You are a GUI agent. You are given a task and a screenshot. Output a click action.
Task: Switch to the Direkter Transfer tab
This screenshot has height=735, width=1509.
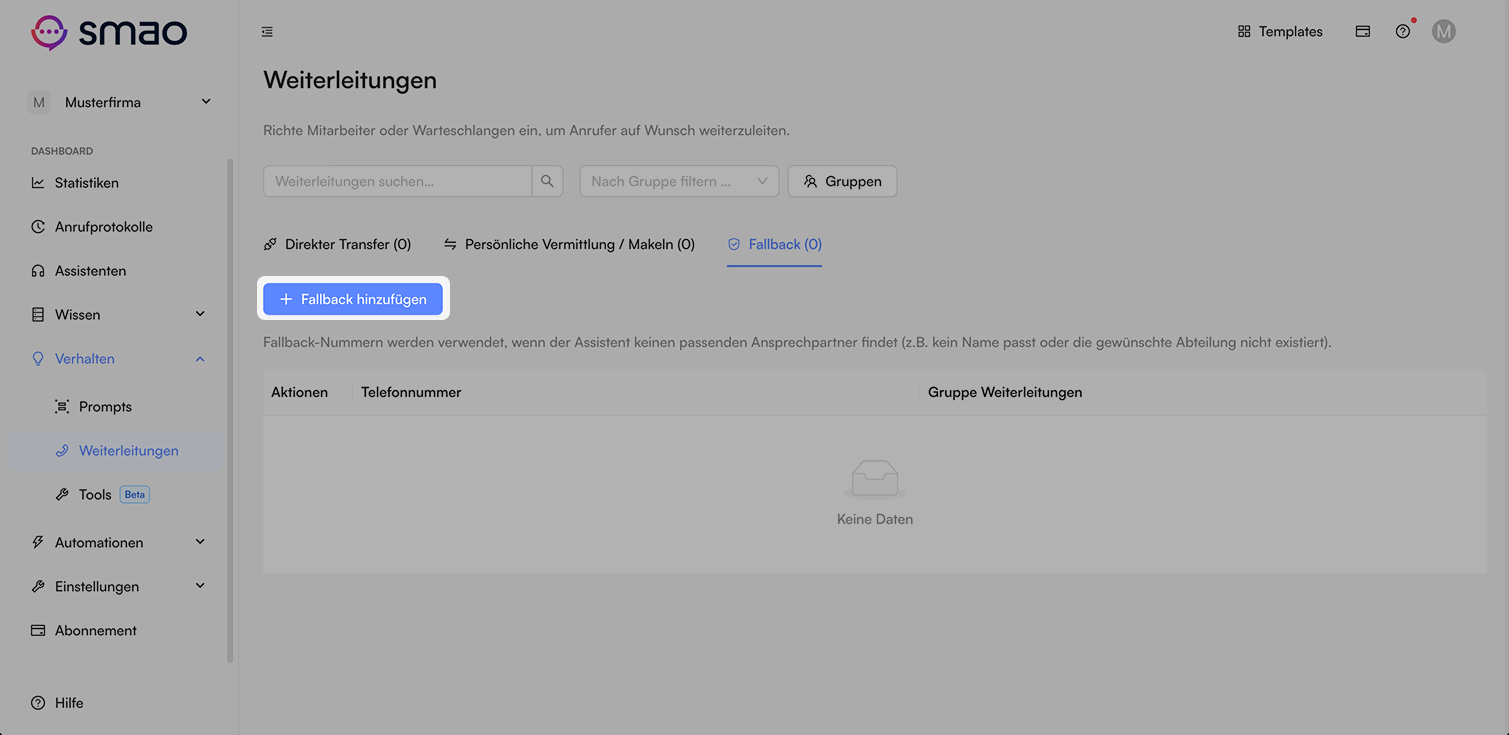point(337,244)
